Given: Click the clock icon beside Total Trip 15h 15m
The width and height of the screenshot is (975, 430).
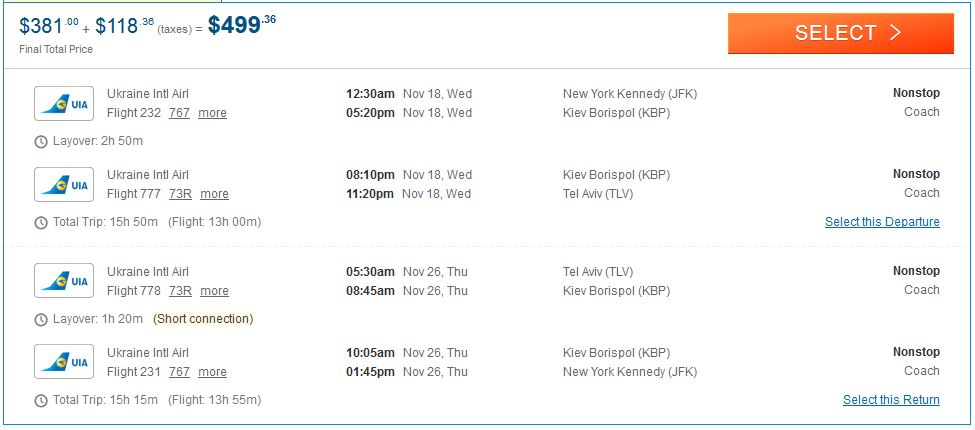Looking at the screenshot, I should click(41, 400).
